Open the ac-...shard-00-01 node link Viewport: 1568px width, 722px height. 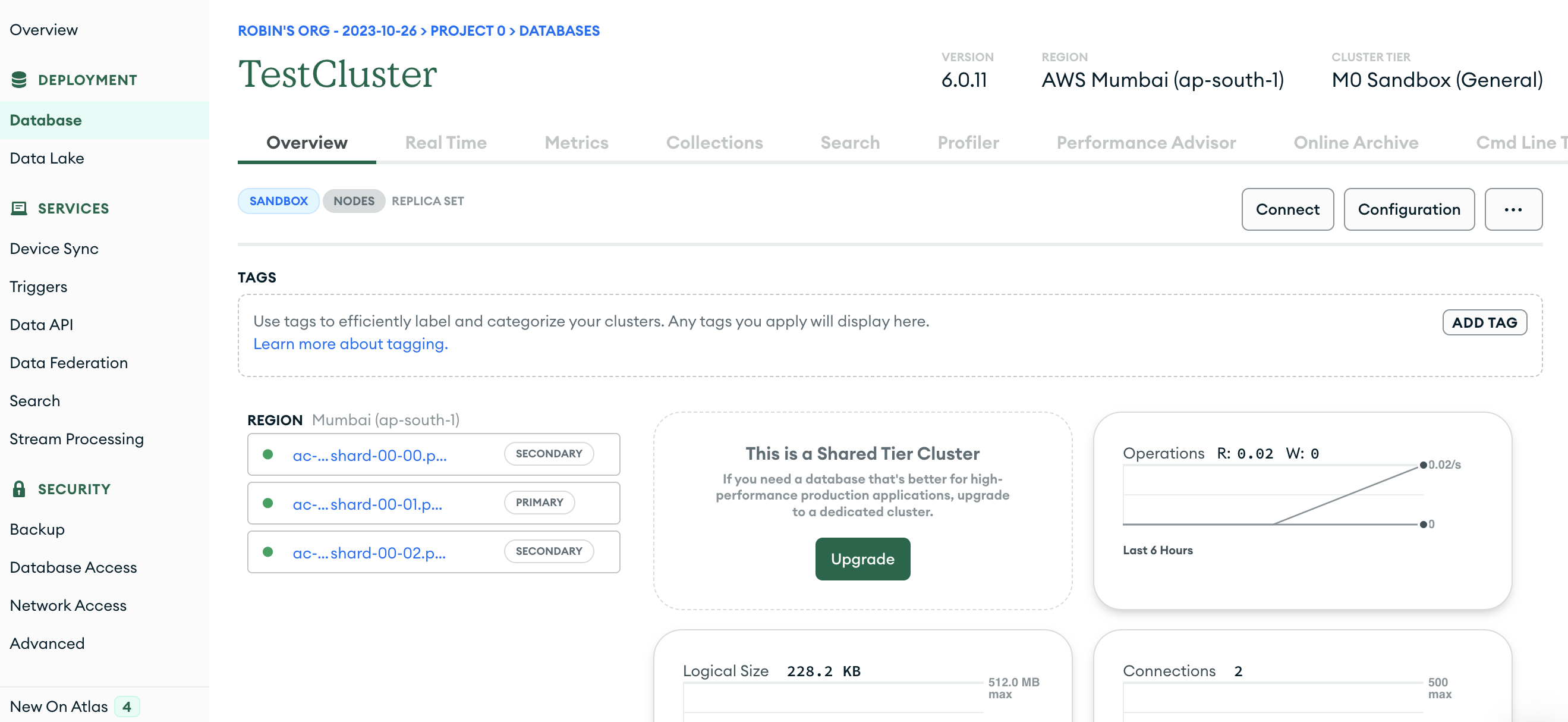367,504
